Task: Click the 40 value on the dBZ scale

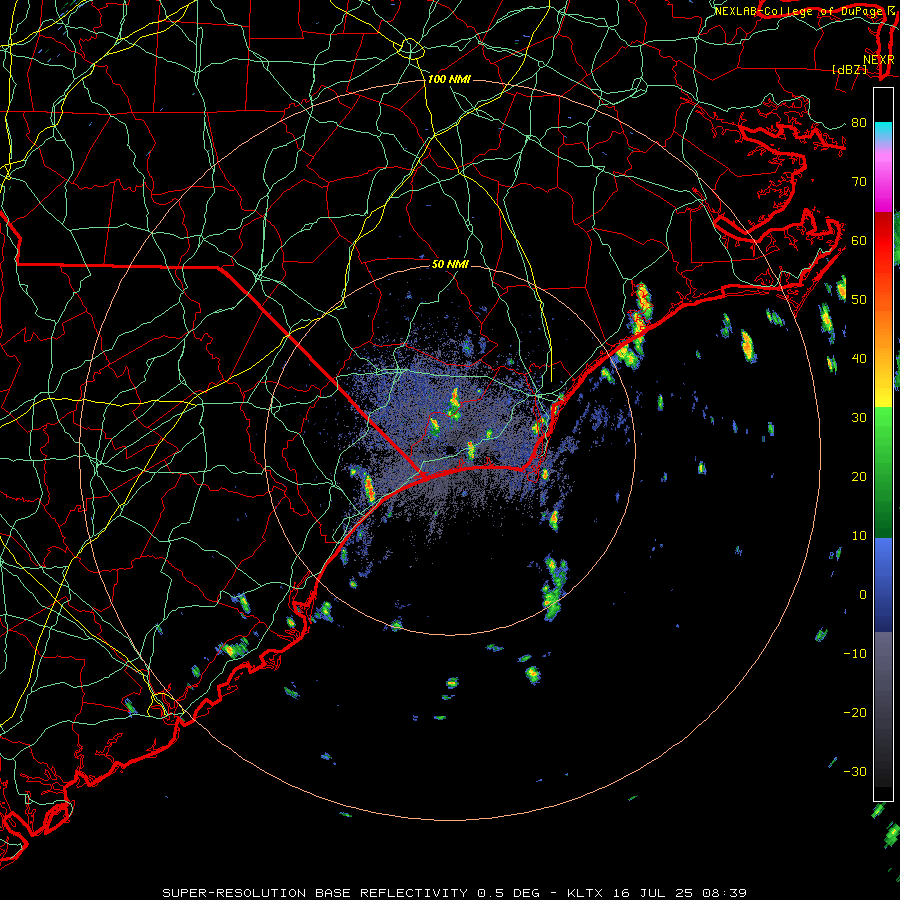Action: click(859, 359)
